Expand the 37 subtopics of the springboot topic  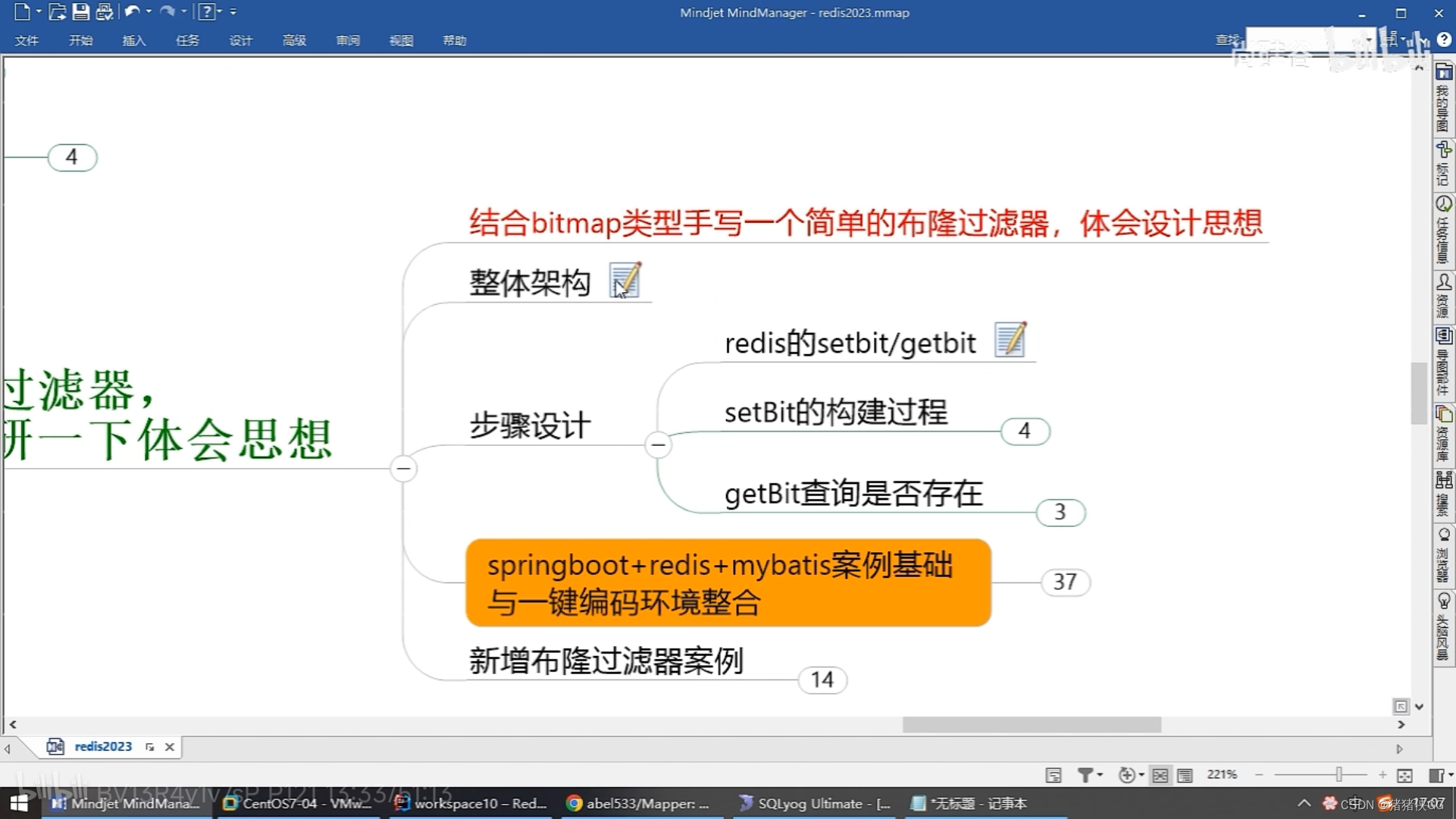pos(1065,582)
